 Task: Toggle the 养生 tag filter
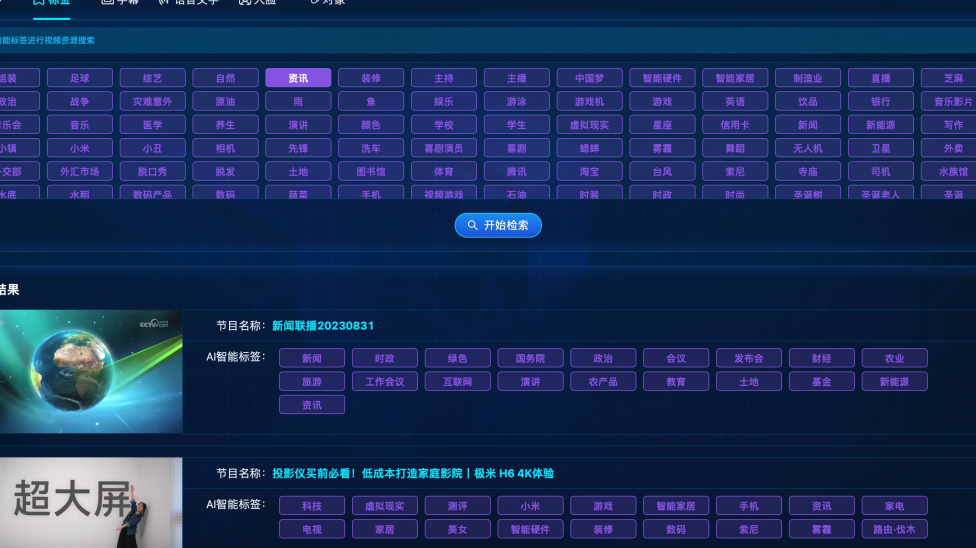225,125
